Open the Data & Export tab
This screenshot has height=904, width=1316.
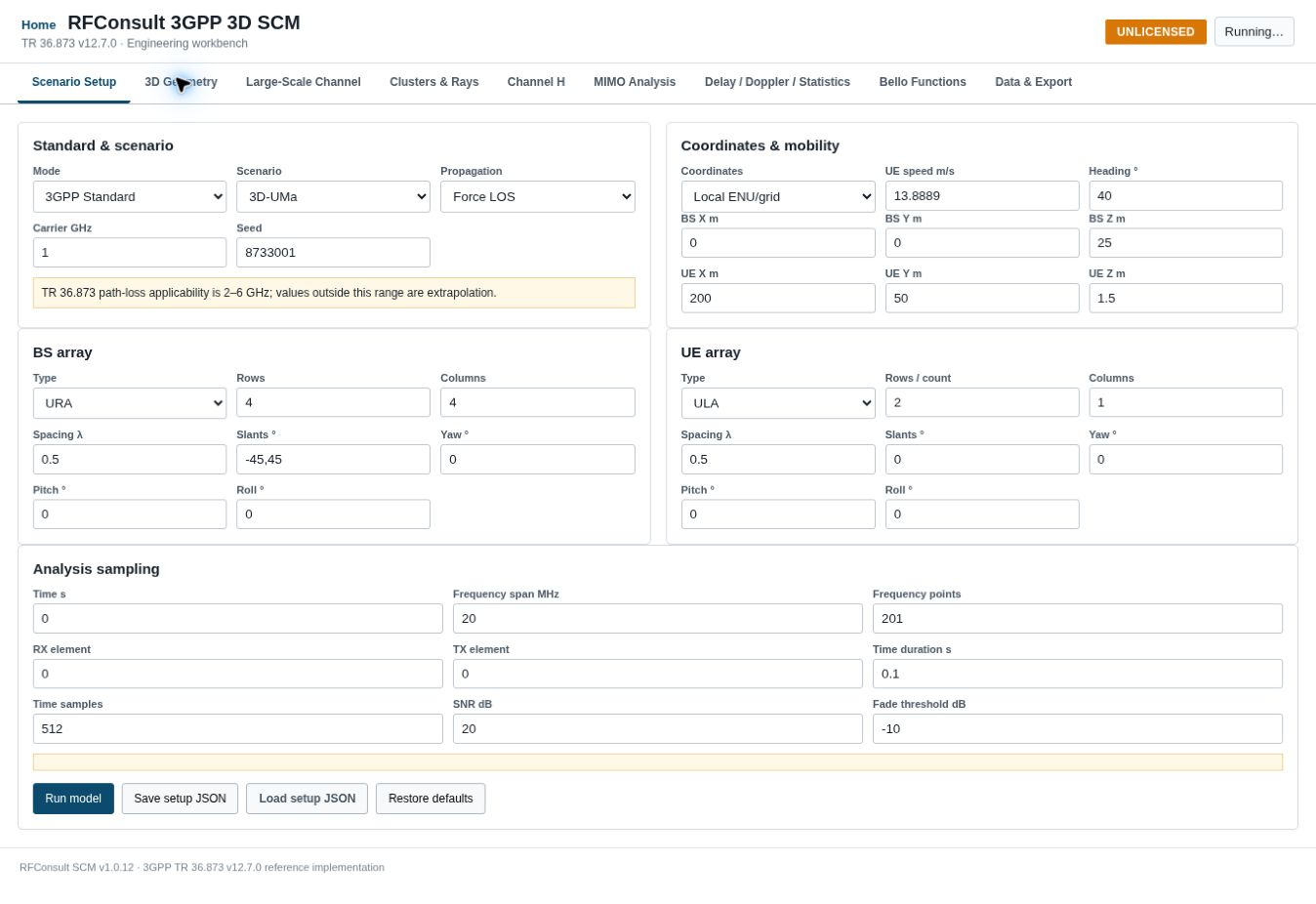1034,82
